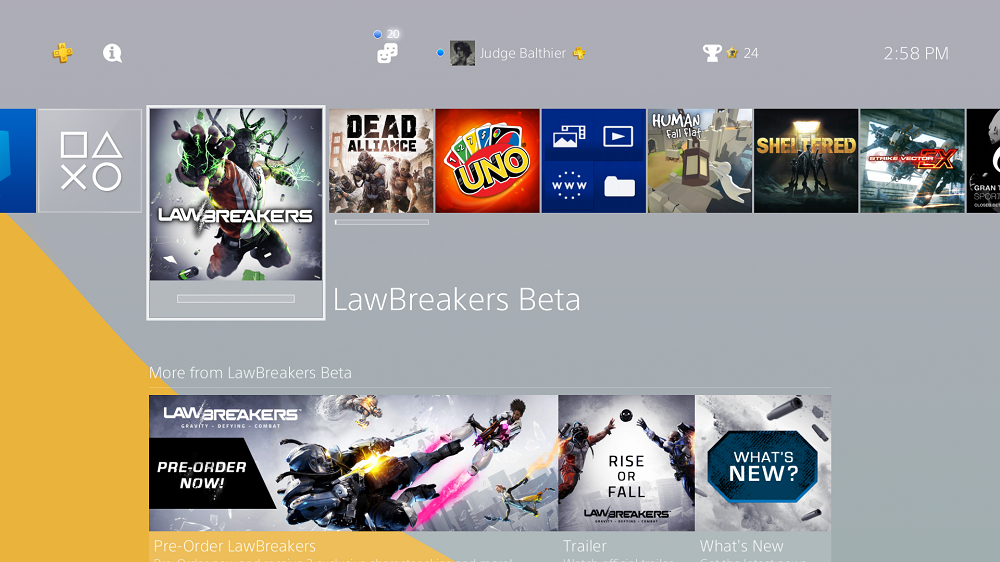Open the Video player icon
The image size is (1000, 562).
(x=619, y=136)
